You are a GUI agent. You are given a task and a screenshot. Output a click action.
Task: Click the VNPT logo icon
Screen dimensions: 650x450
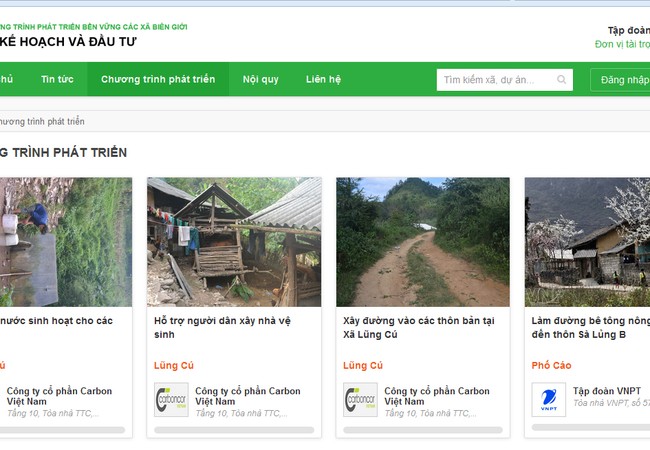tap(549, 399)
